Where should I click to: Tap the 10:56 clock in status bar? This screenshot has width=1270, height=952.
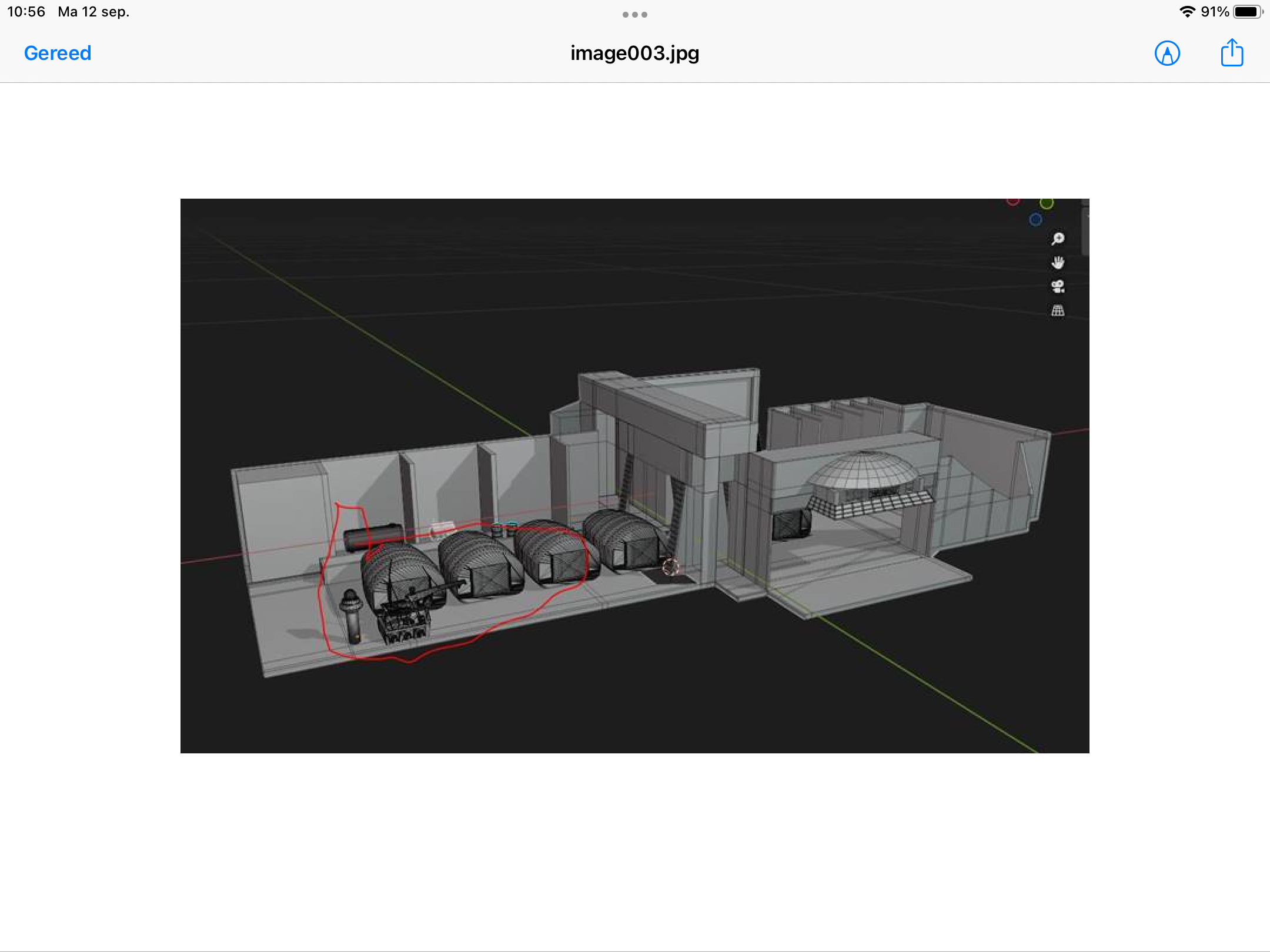click(26, 12)
